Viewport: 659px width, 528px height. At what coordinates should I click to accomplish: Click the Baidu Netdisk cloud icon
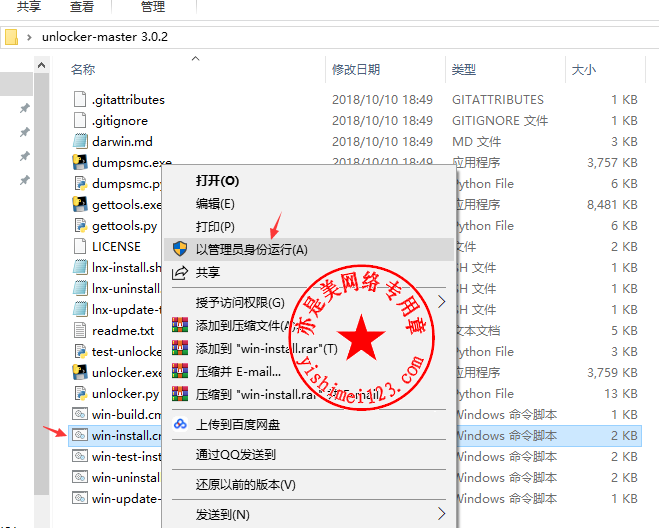[180, 424]
